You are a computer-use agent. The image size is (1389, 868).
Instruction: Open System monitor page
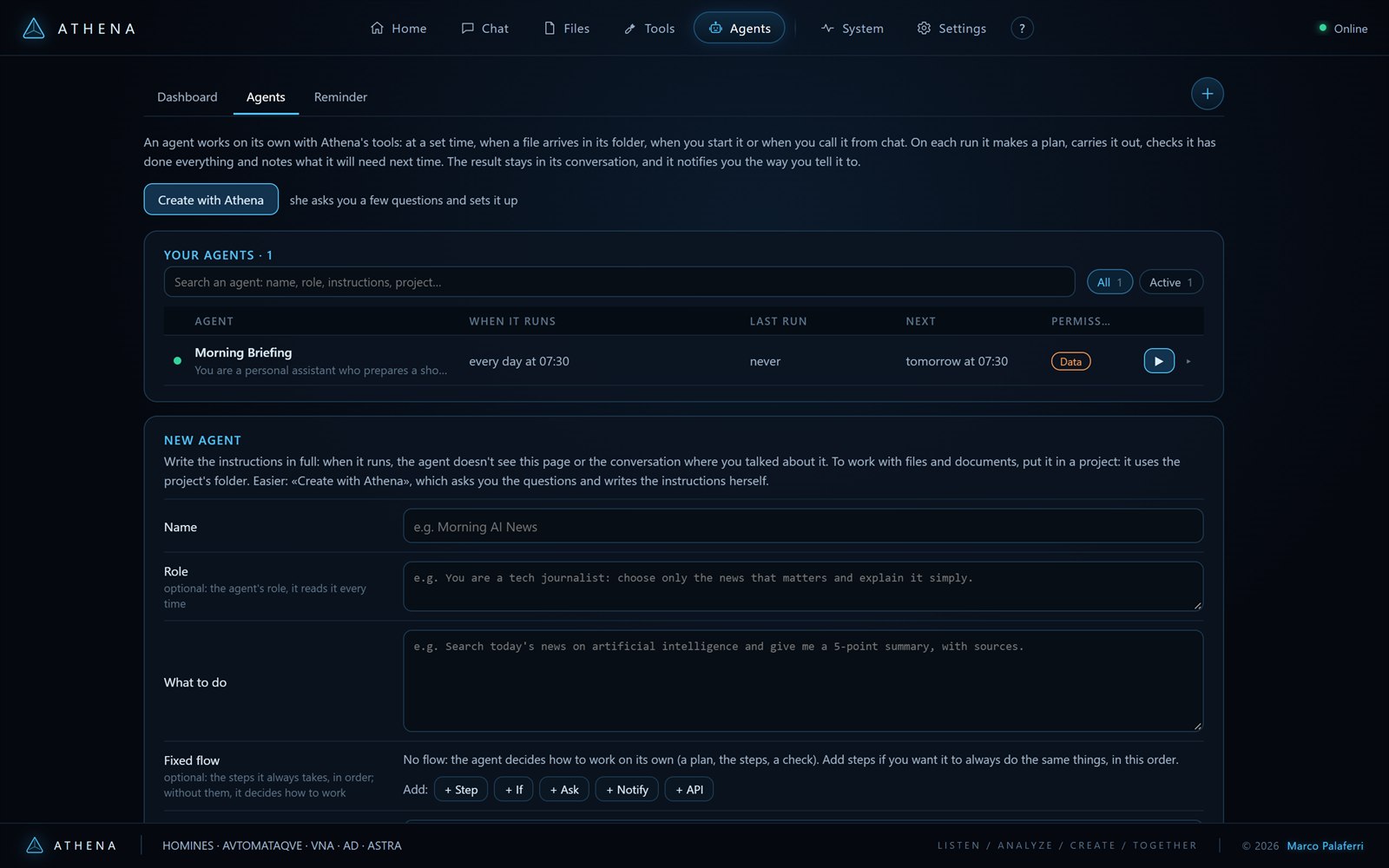coord(852,29)
